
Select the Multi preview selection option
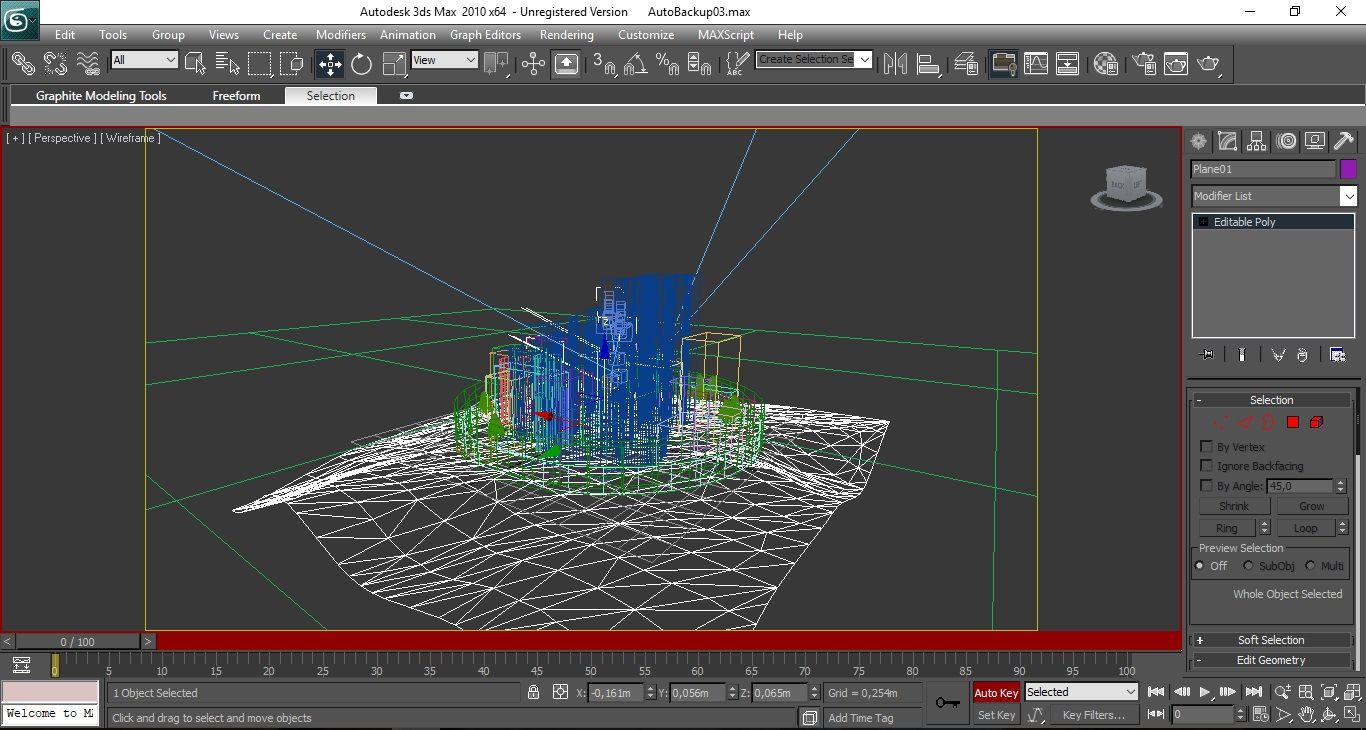click(x=1310, y=566)
